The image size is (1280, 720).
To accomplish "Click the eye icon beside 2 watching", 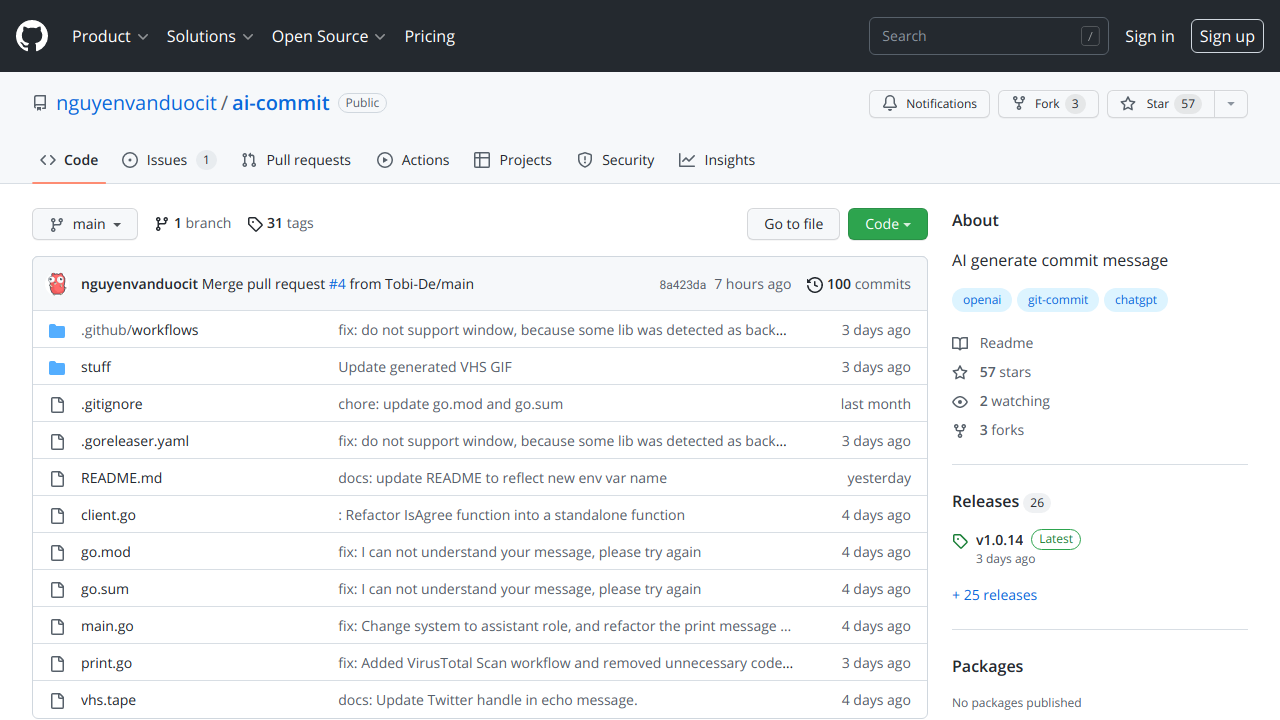I will (960, 401).
